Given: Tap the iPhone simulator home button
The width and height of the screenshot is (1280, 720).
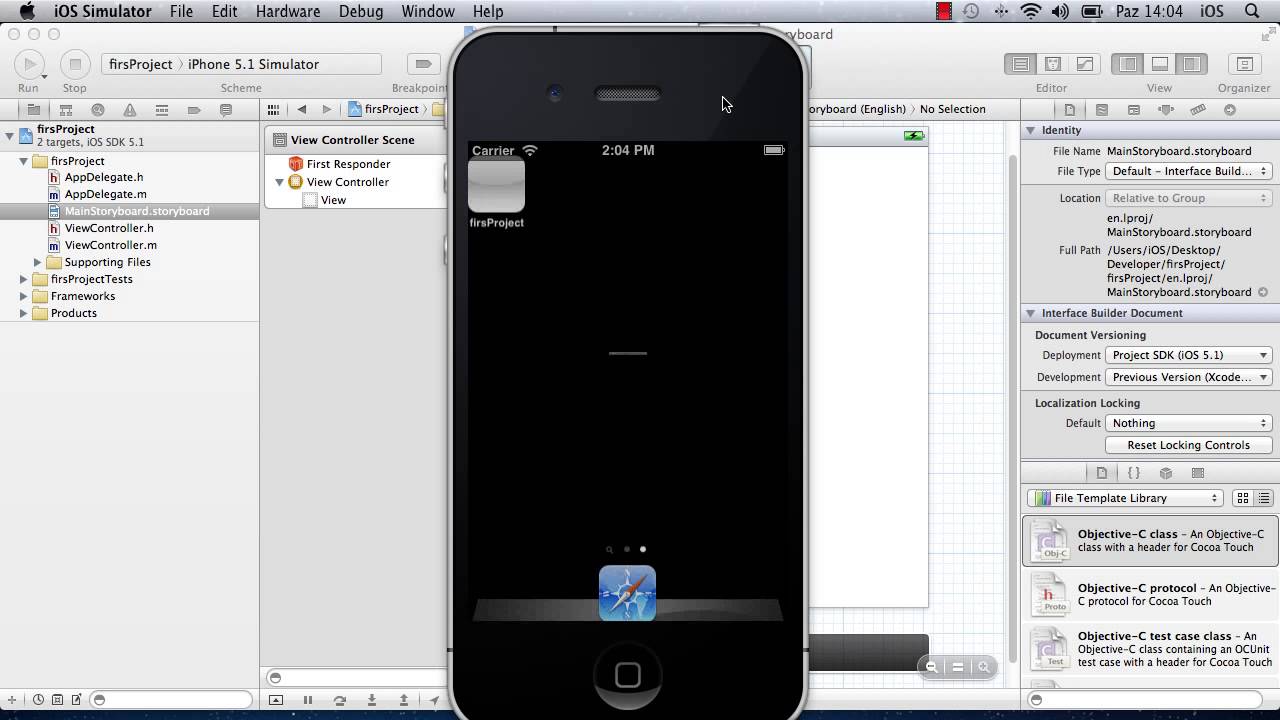Looking at the screenshot, I should 627,675.
